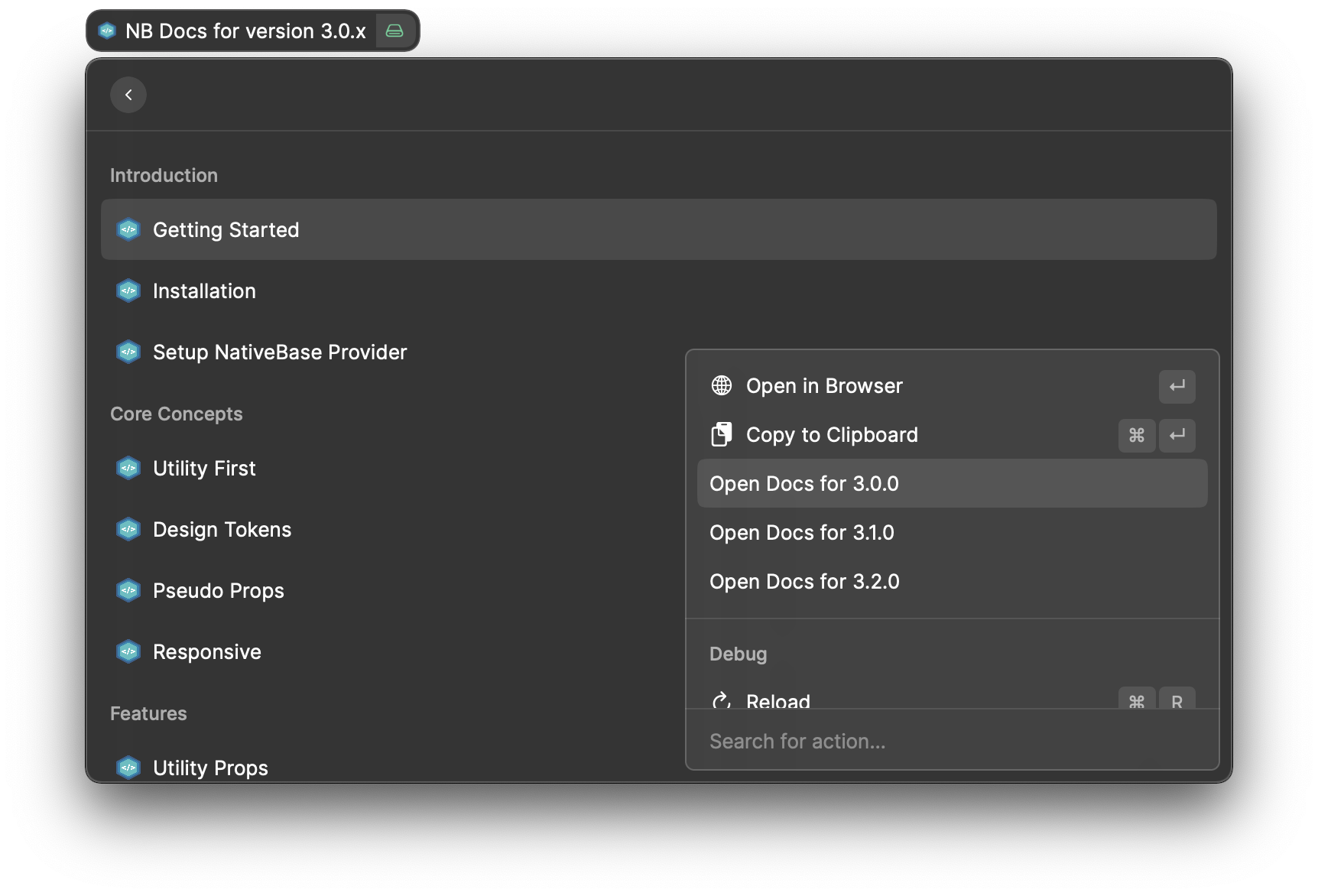Click the Features section header

click(x=148, y=713)
